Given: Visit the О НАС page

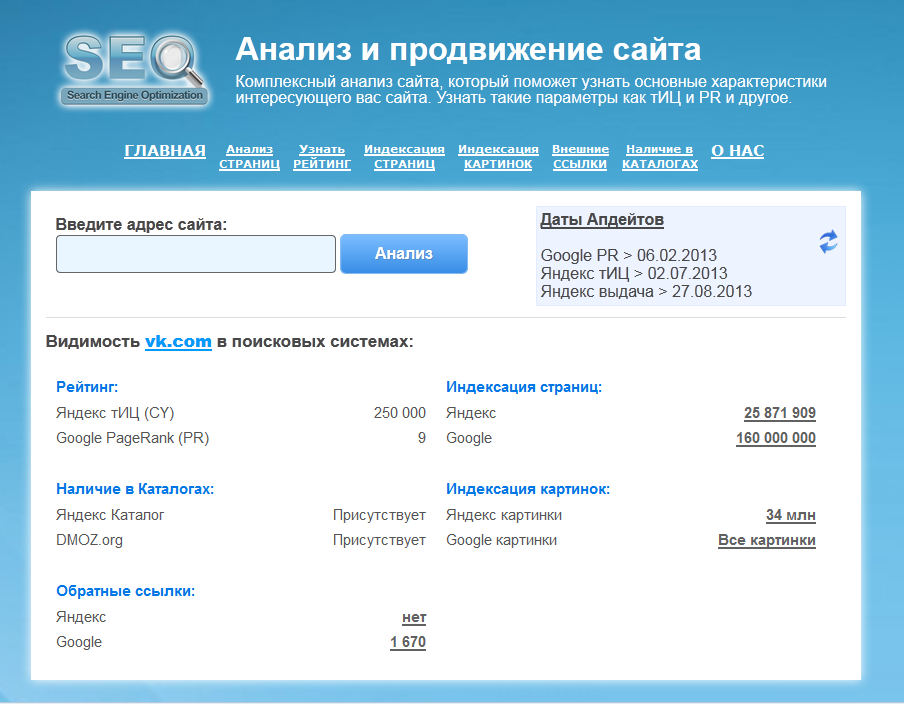Looking at the screenshot, I should [x=737, y=151].
